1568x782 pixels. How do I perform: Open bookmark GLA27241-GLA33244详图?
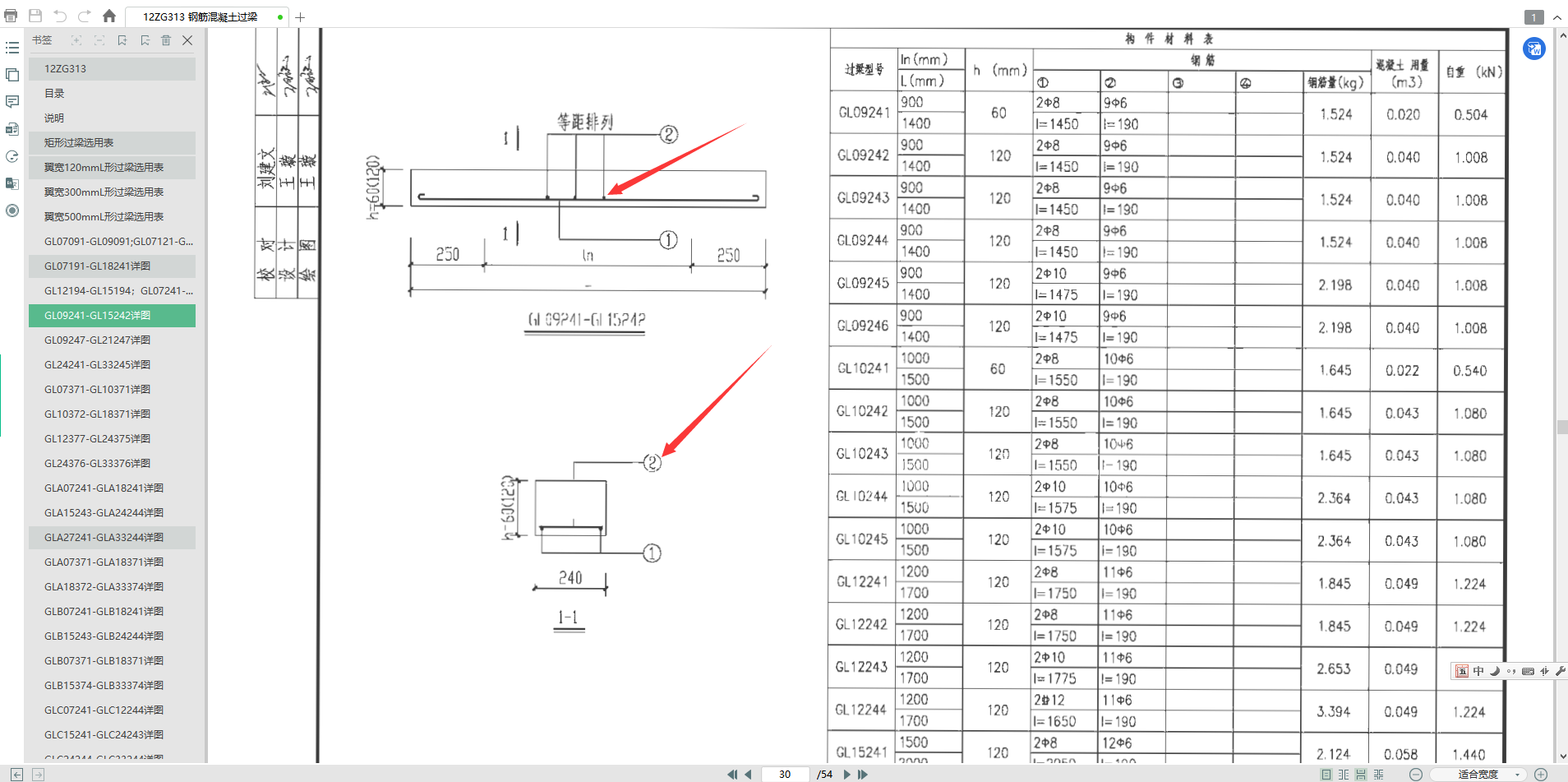click(x=112, y=538)
